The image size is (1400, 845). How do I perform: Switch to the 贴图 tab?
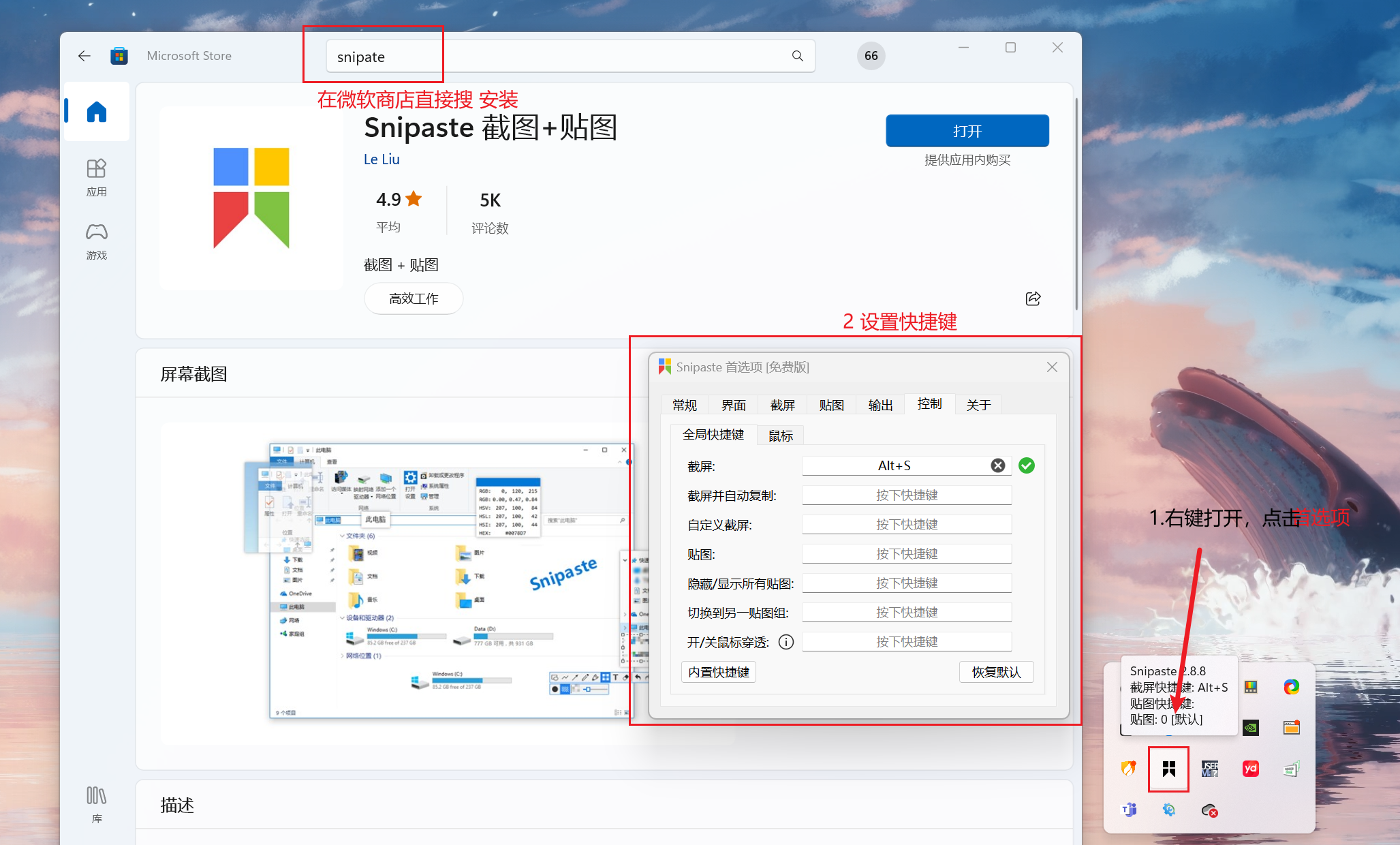point(832,405)
